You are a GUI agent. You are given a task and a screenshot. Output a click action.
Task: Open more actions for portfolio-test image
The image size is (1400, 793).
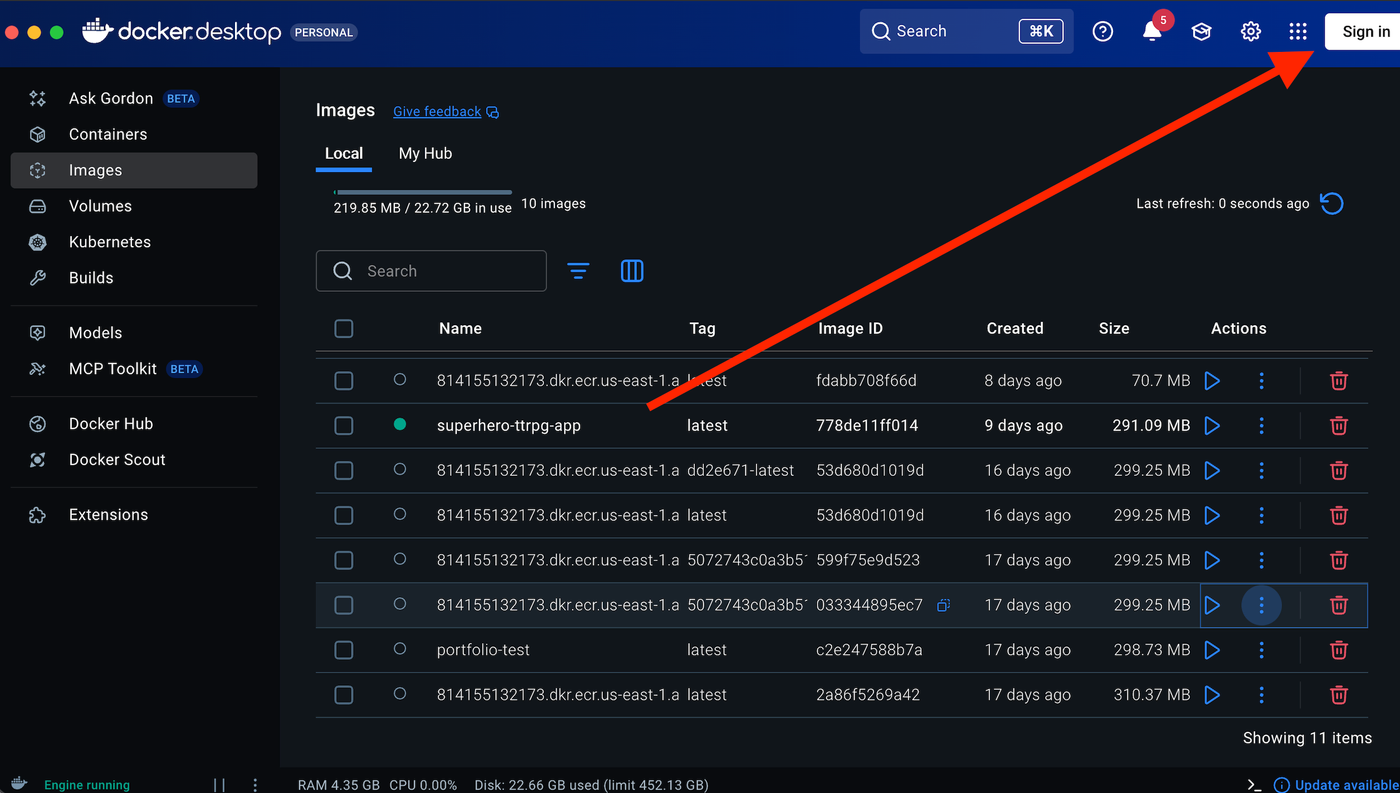pos(1261,650)
